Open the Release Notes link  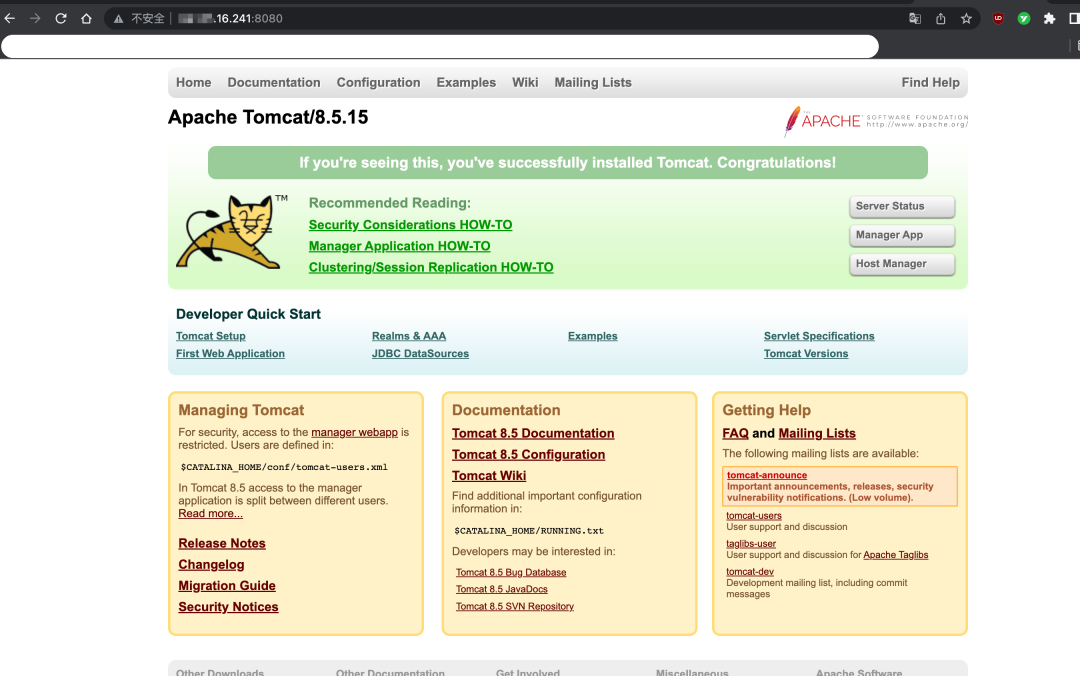point(222,543)
